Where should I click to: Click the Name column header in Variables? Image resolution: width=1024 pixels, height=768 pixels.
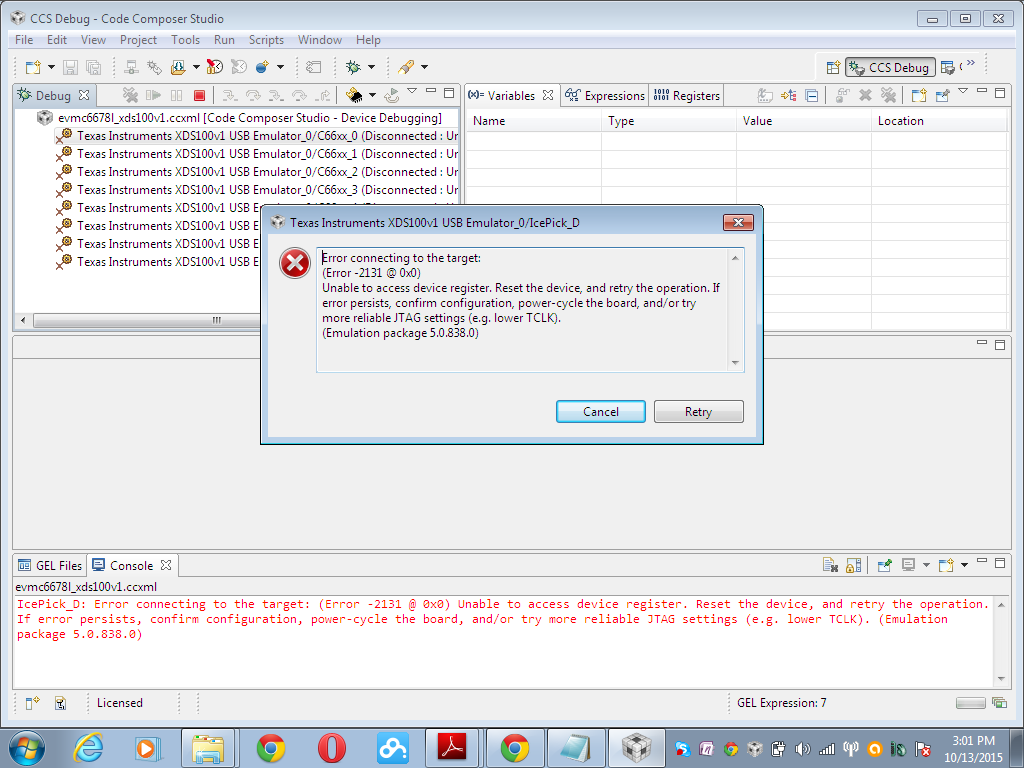(534, 121)
